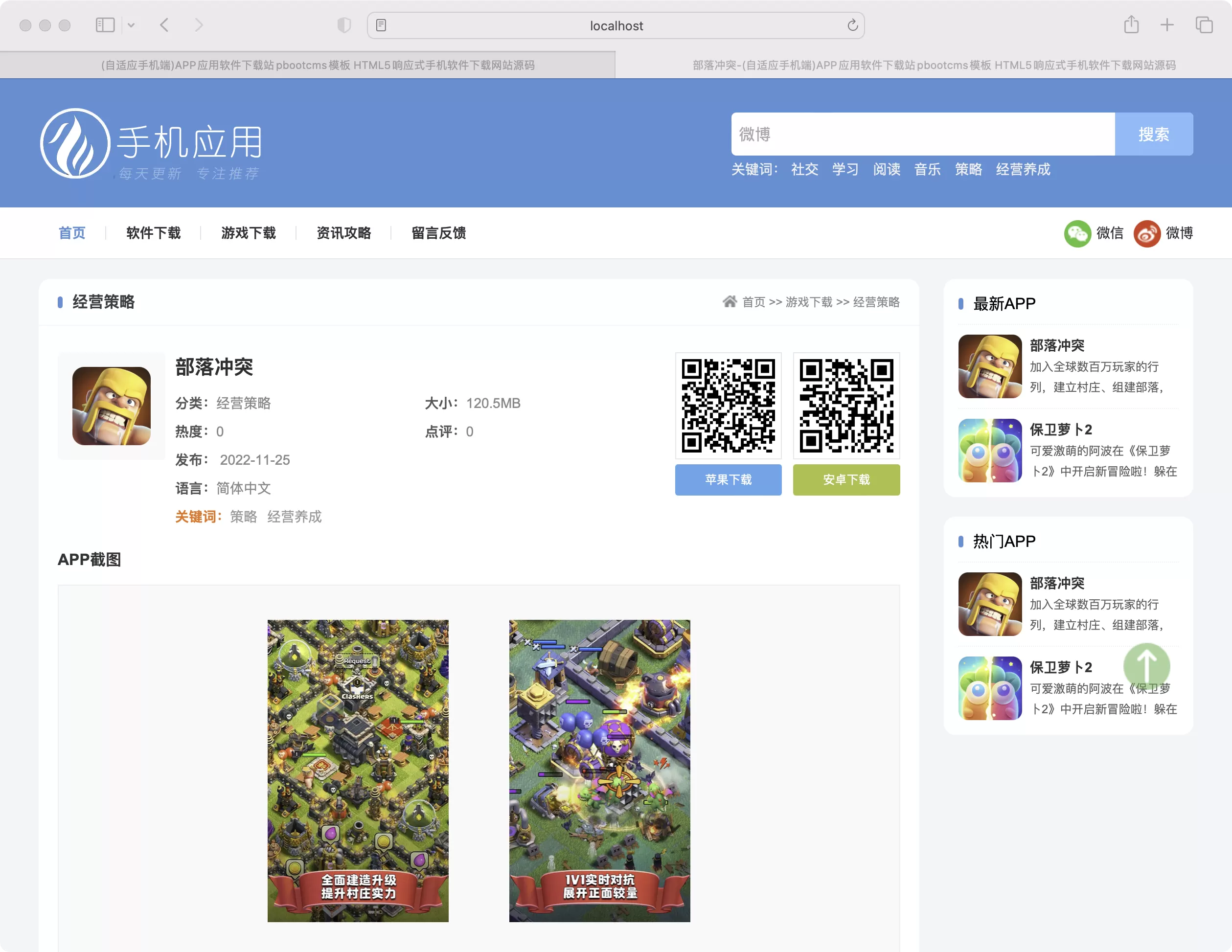Open the sidebar options dropdown chevron
The image size is (1232, 952).
pos(131,25)
